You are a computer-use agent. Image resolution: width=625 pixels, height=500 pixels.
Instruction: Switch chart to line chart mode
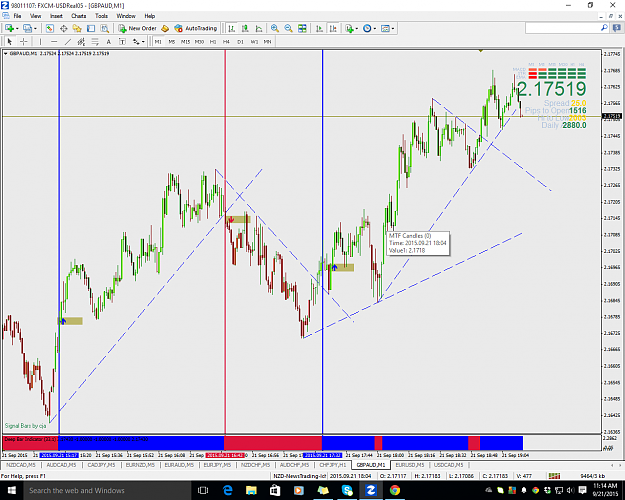tap(259, 28)
